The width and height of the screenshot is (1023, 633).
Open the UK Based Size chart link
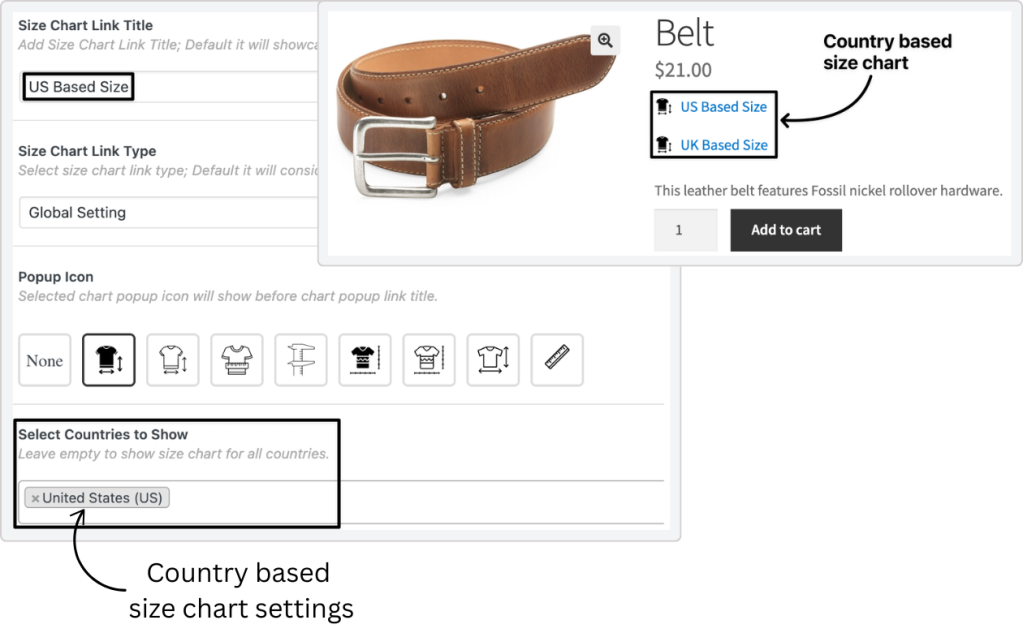(724, 145)
